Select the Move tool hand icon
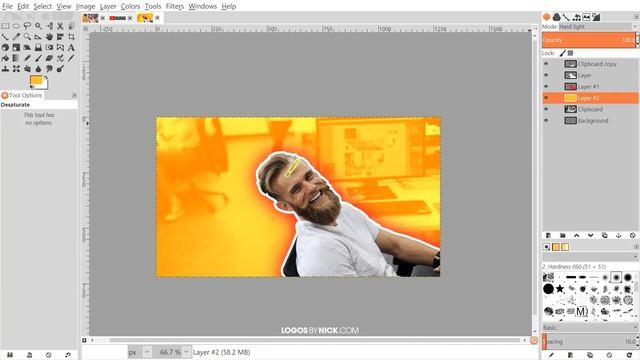Viewport: 640px width, 360px height. 49,37
